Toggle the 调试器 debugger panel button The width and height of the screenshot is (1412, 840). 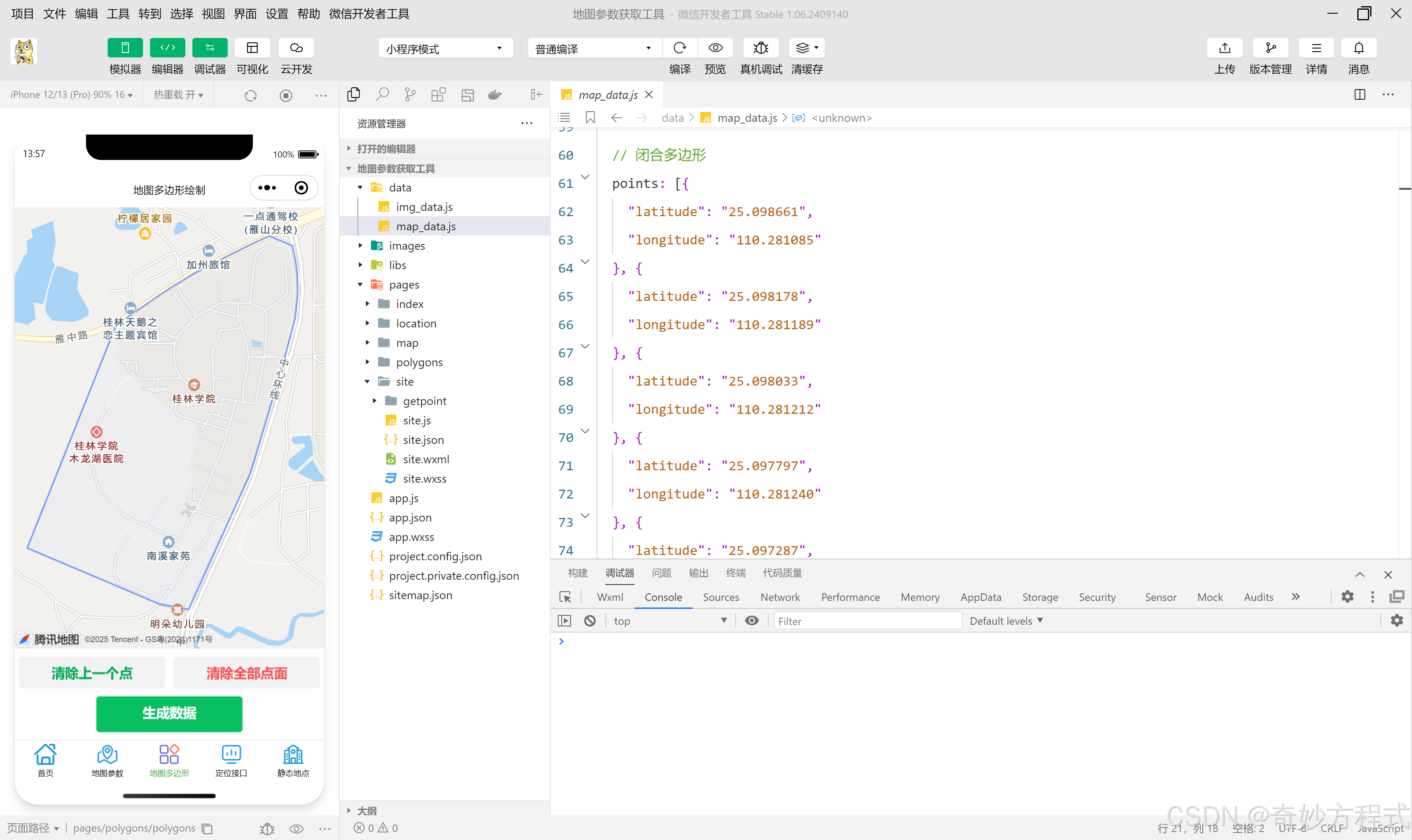[x=210, y=48]
